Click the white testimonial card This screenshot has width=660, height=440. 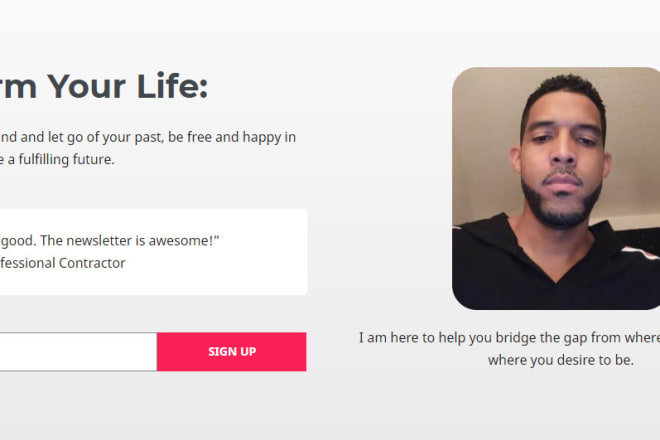point(153,252)
